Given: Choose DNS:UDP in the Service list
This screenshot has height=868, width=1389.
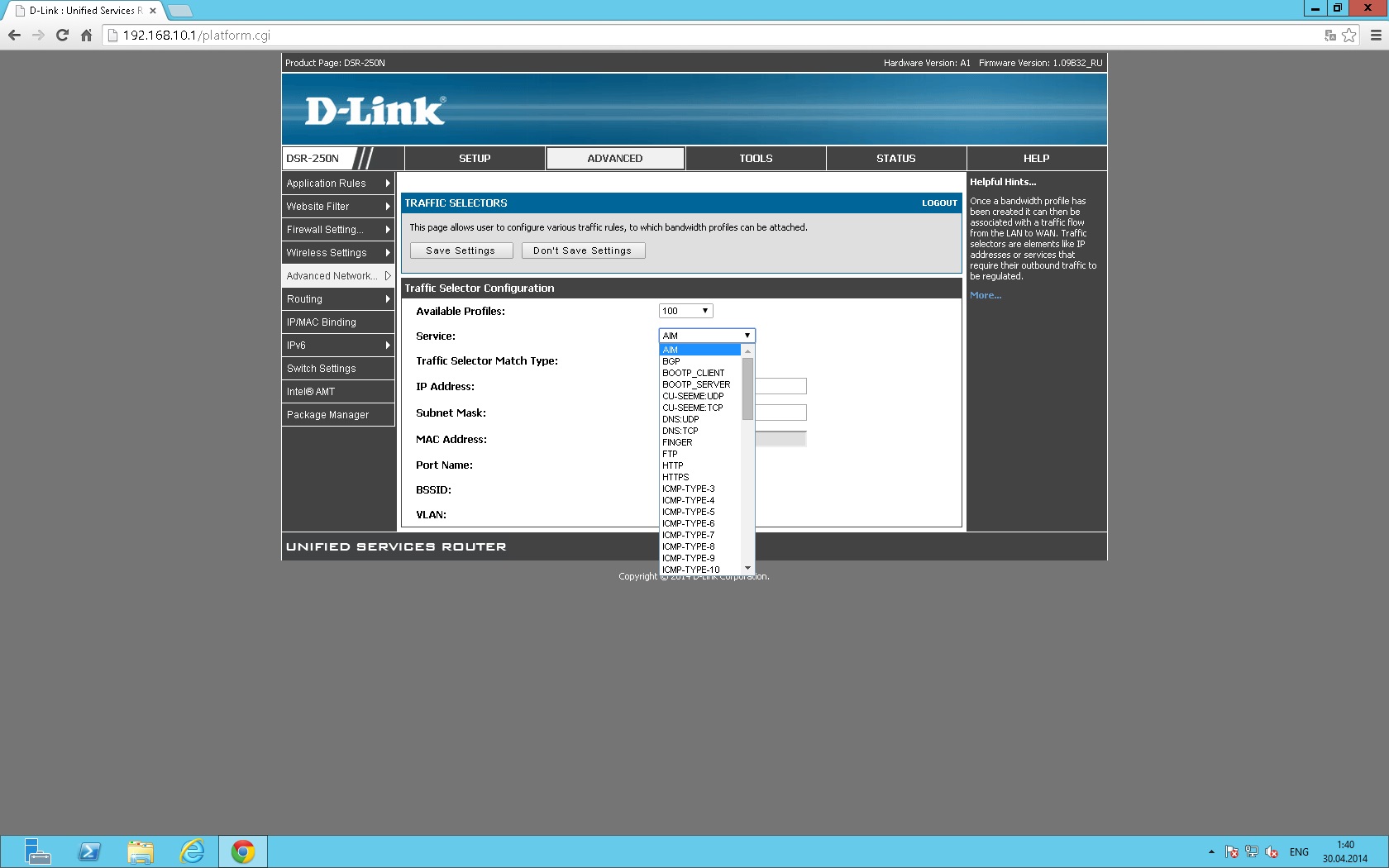Looking at the screenshot, I should click(700, 419).
